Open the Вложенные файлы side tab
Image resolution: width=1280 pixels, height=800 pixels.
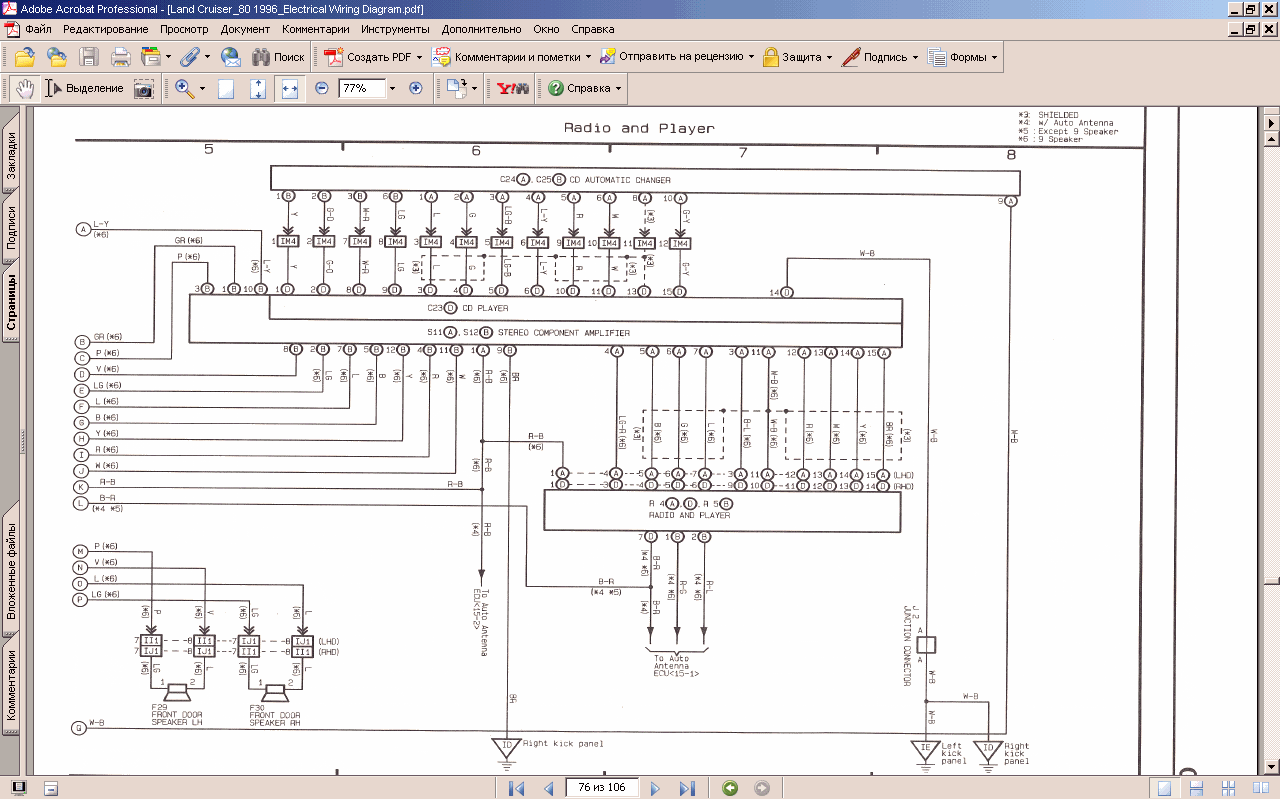11,570
